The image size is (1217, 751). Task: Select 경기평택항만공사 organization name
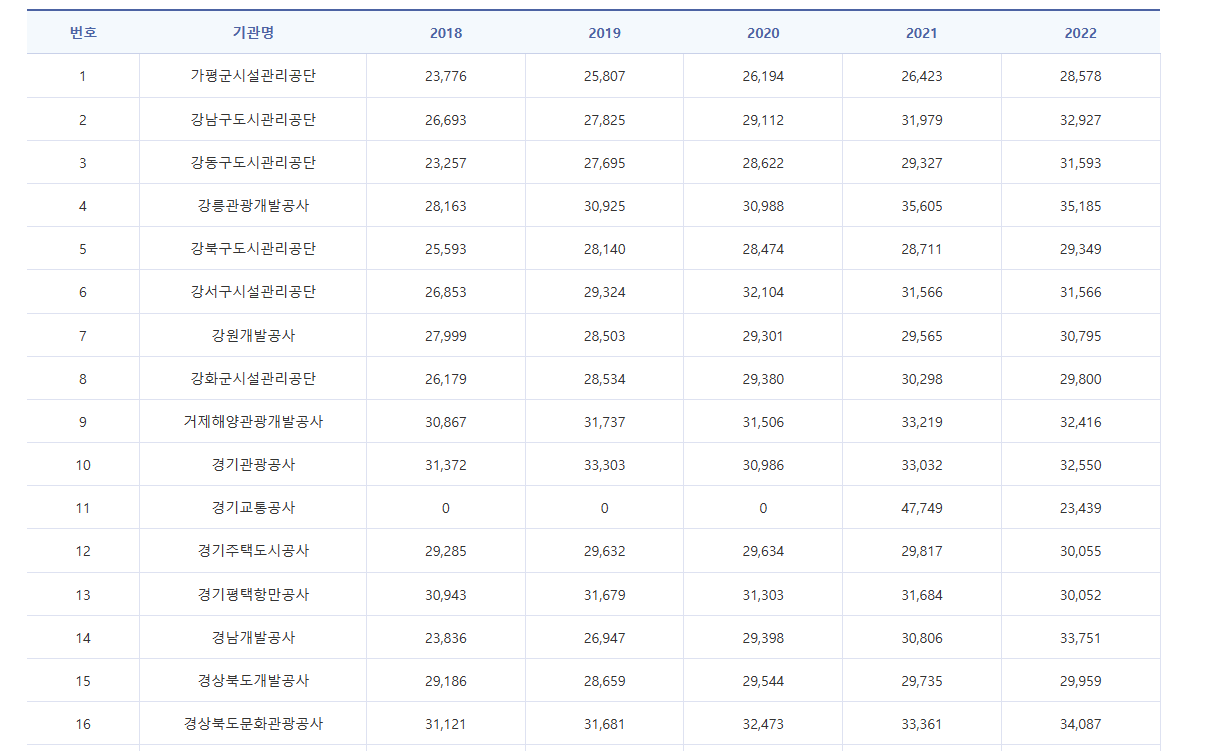(x=253, y=594)
